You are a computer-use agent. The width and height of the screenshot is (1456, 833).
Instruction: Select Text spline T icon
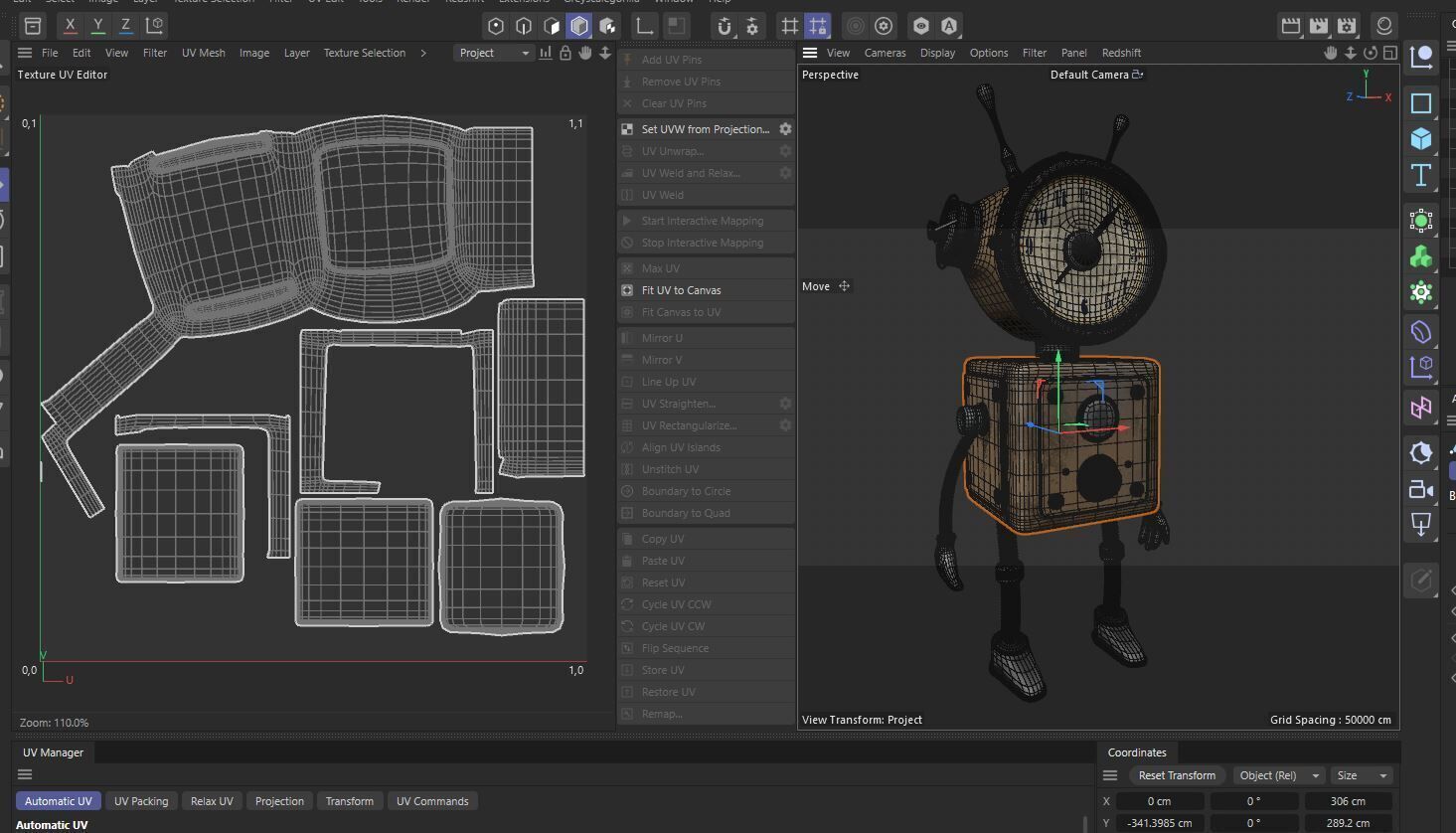[1421, 175]
